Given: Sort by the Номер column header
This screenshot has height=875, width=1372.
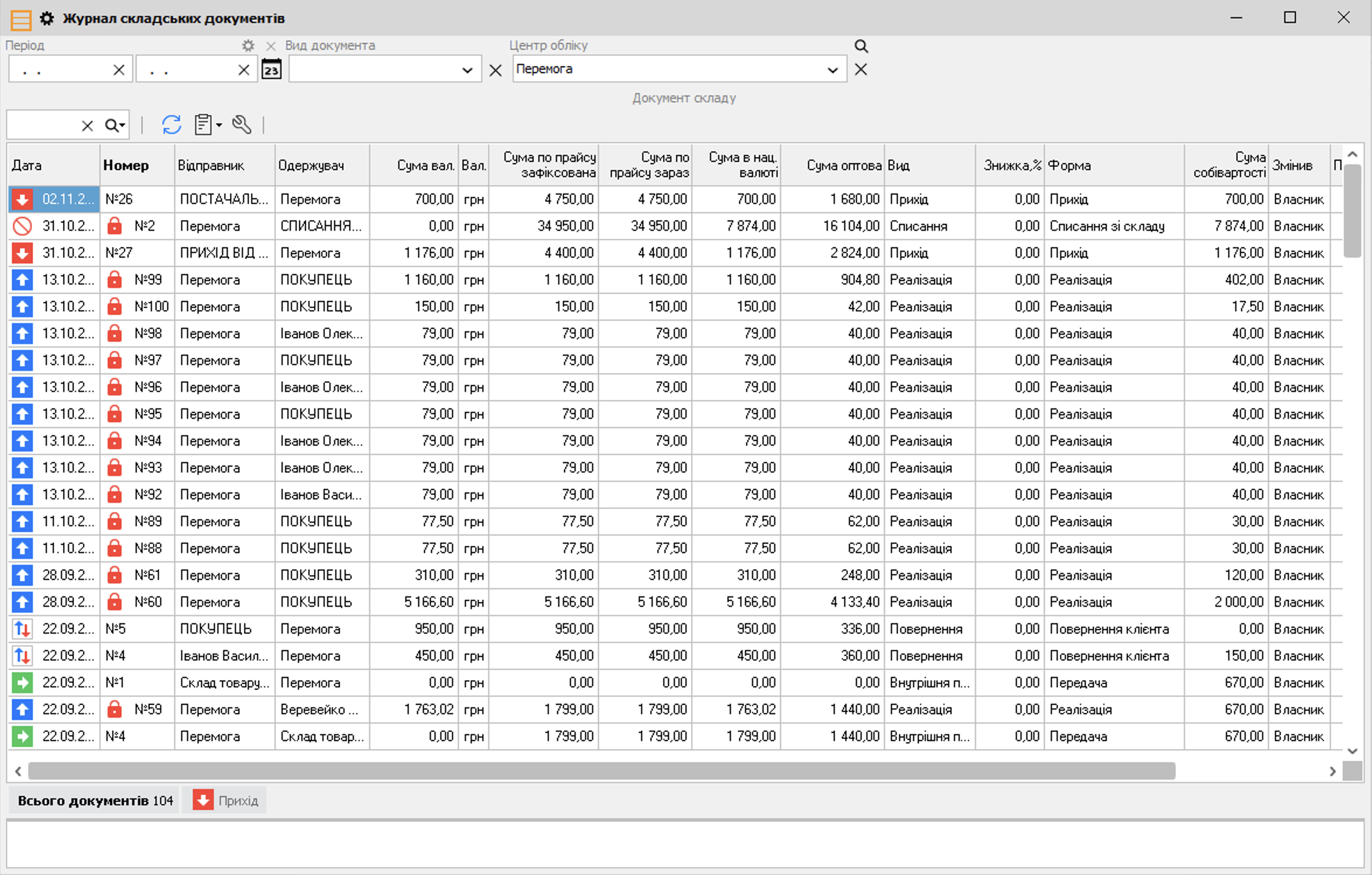Looking at the screenshot, I should pos(126,166).
